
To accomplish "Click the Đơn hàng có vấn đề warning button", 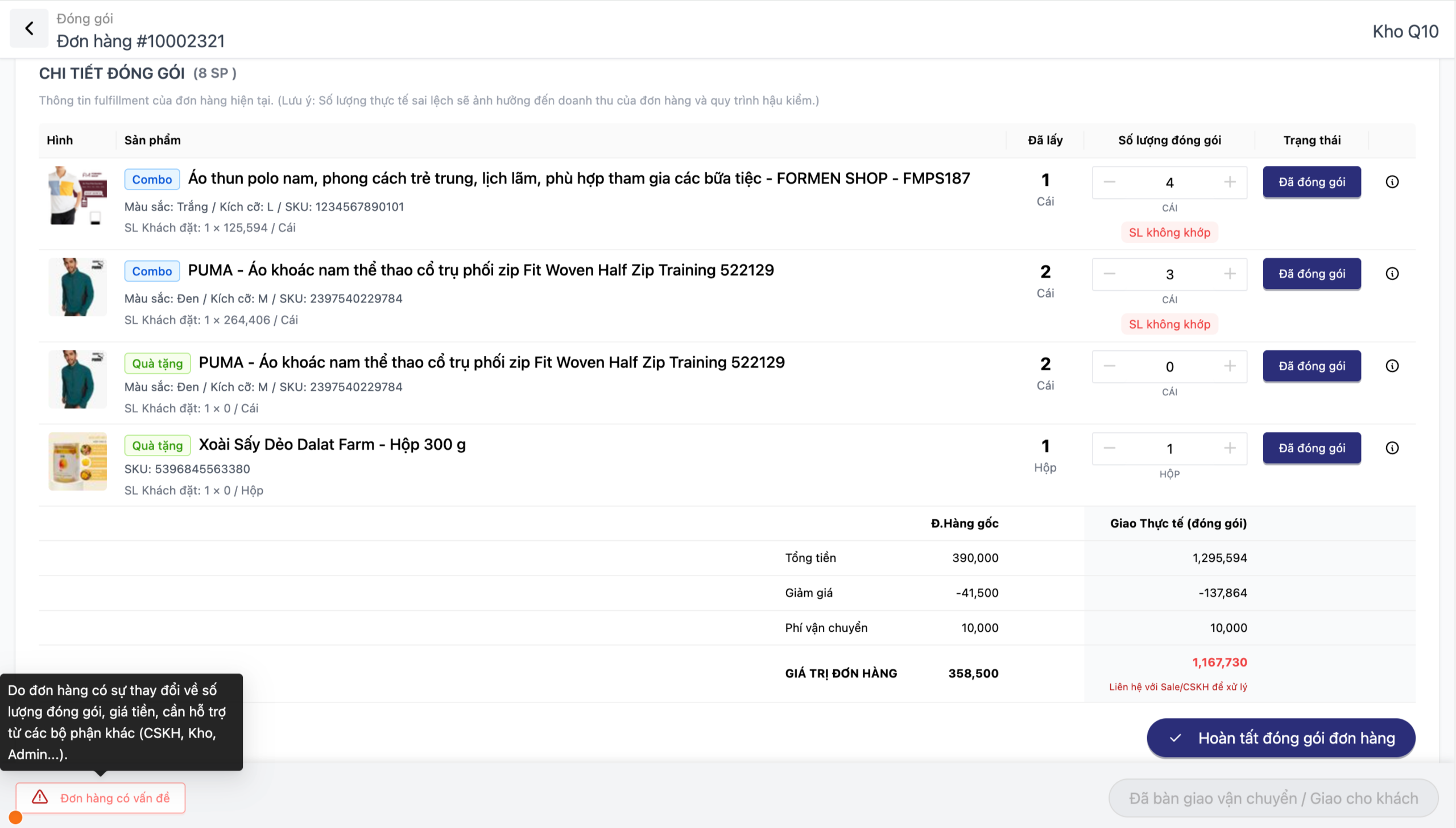I will pyautogui.click(x=101, y=798).
